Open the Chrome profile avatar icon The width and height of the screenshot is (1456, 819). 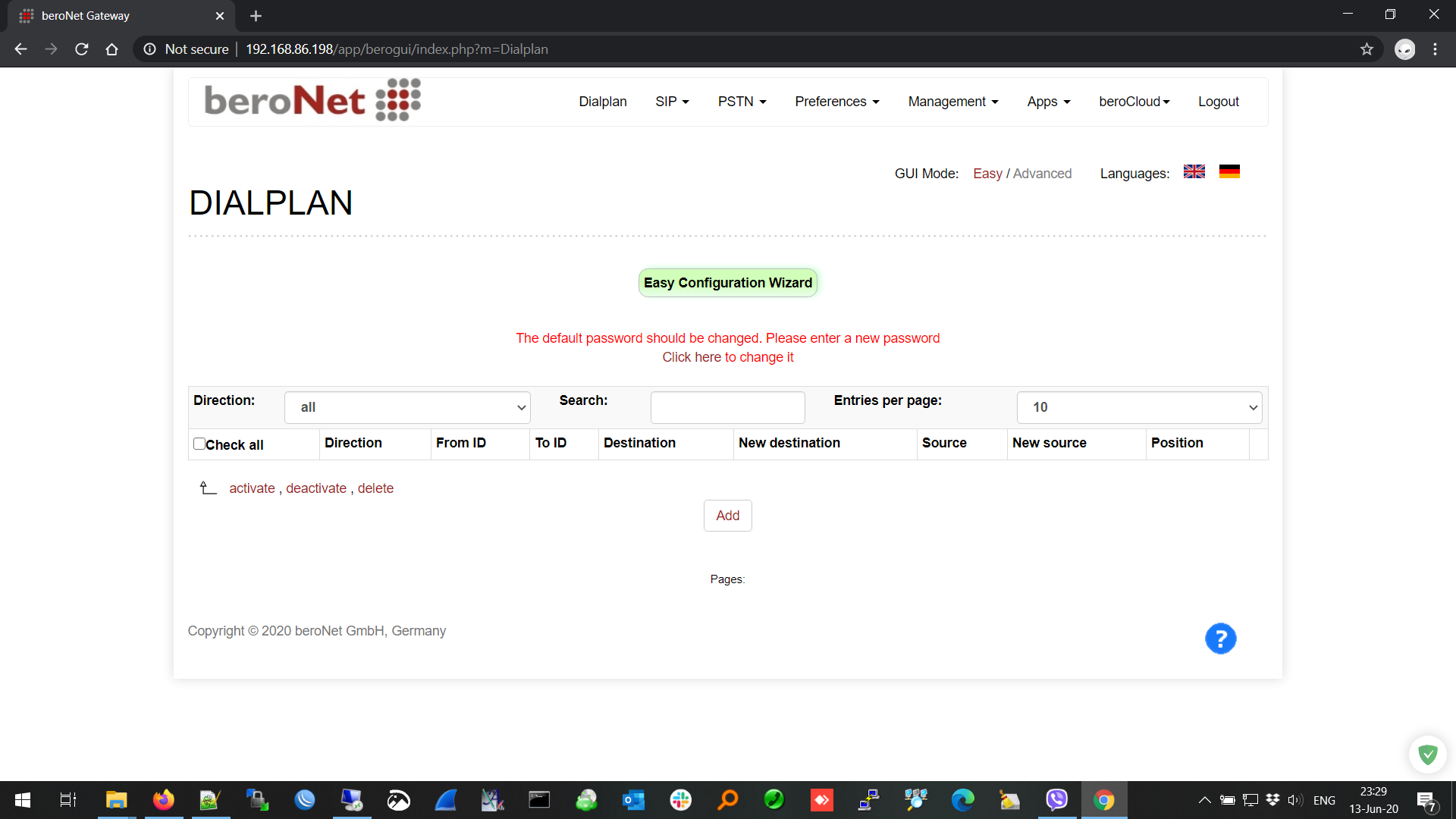coord(1404,49)
